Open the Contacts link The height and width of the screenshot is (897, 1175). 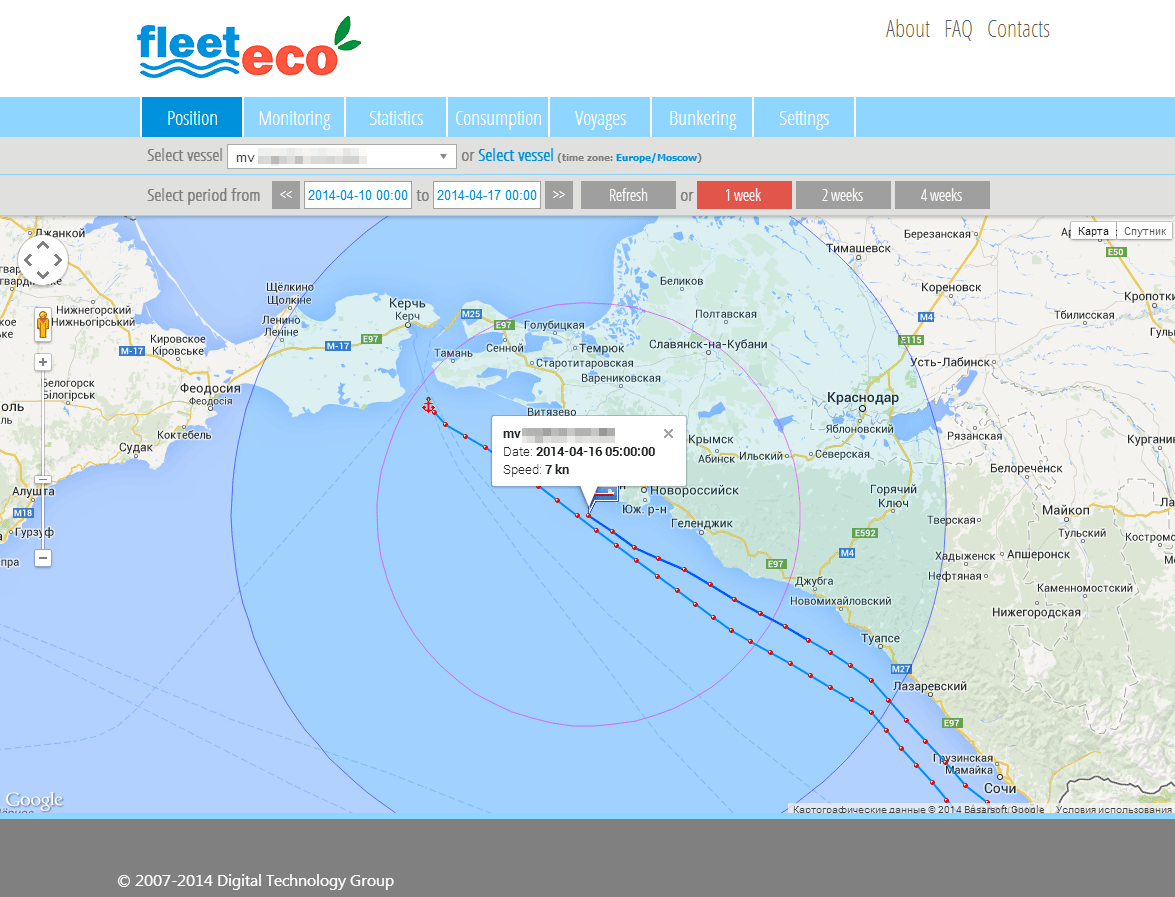[x=1018, y=29]
